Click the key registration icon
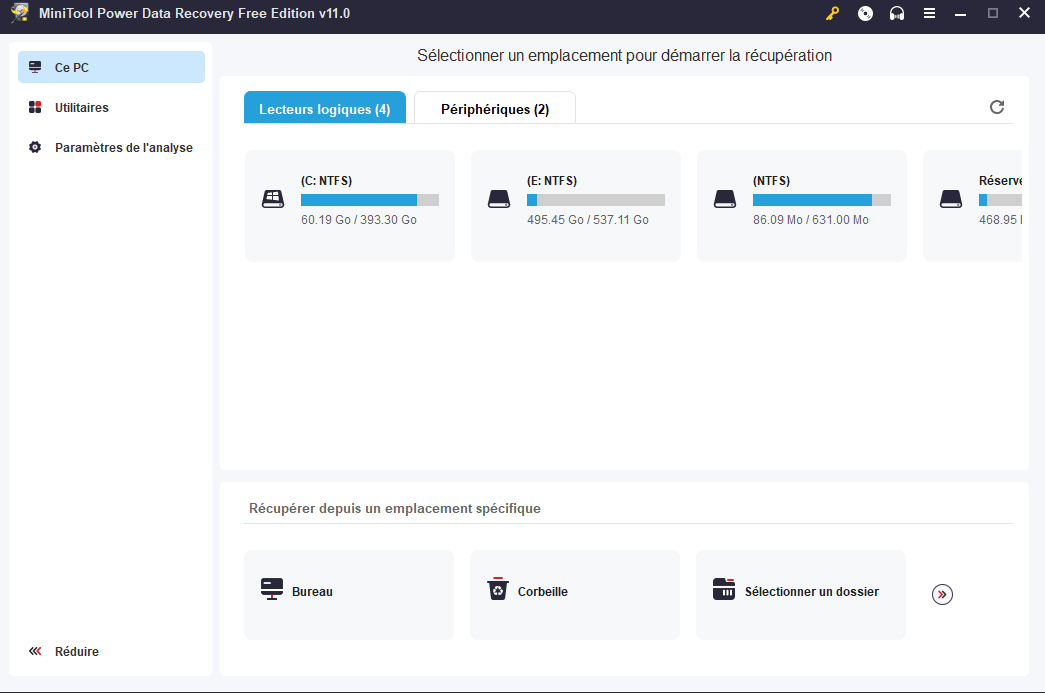Screen dimensions: 1045x693 [832, 14]
